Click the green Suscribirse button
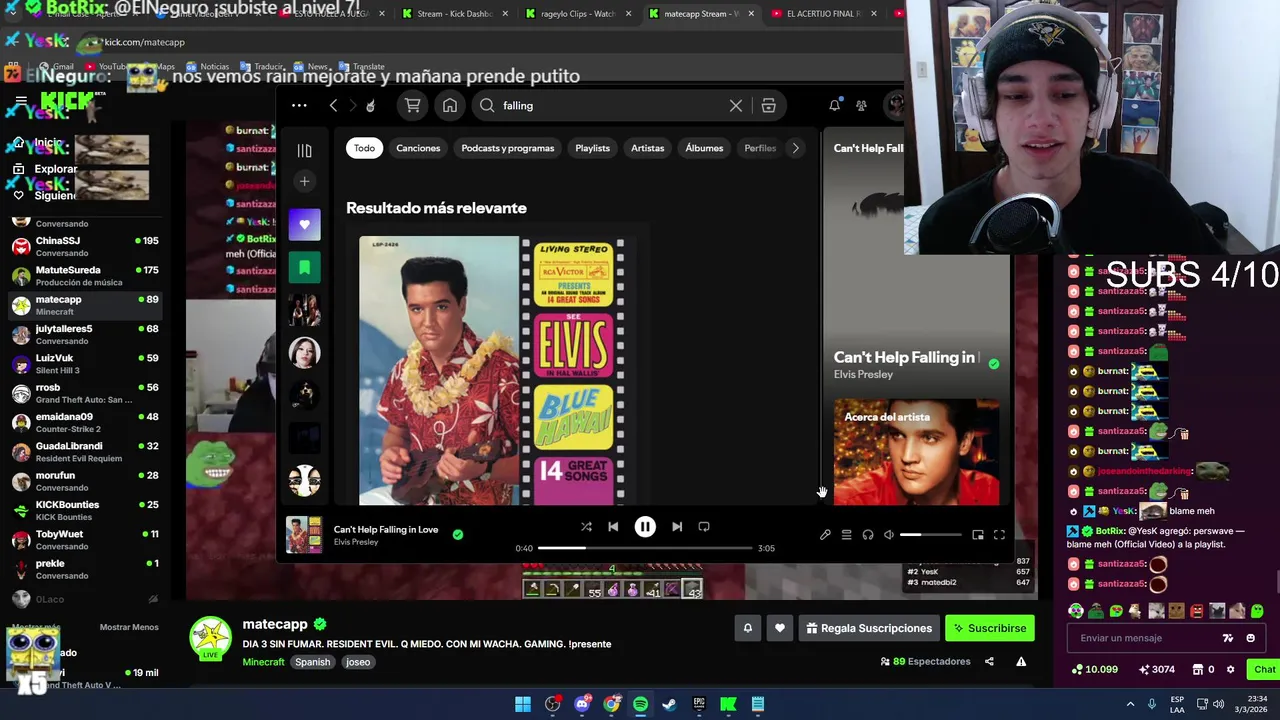This screenshot has width=1280, height=720. coord(989,628)
